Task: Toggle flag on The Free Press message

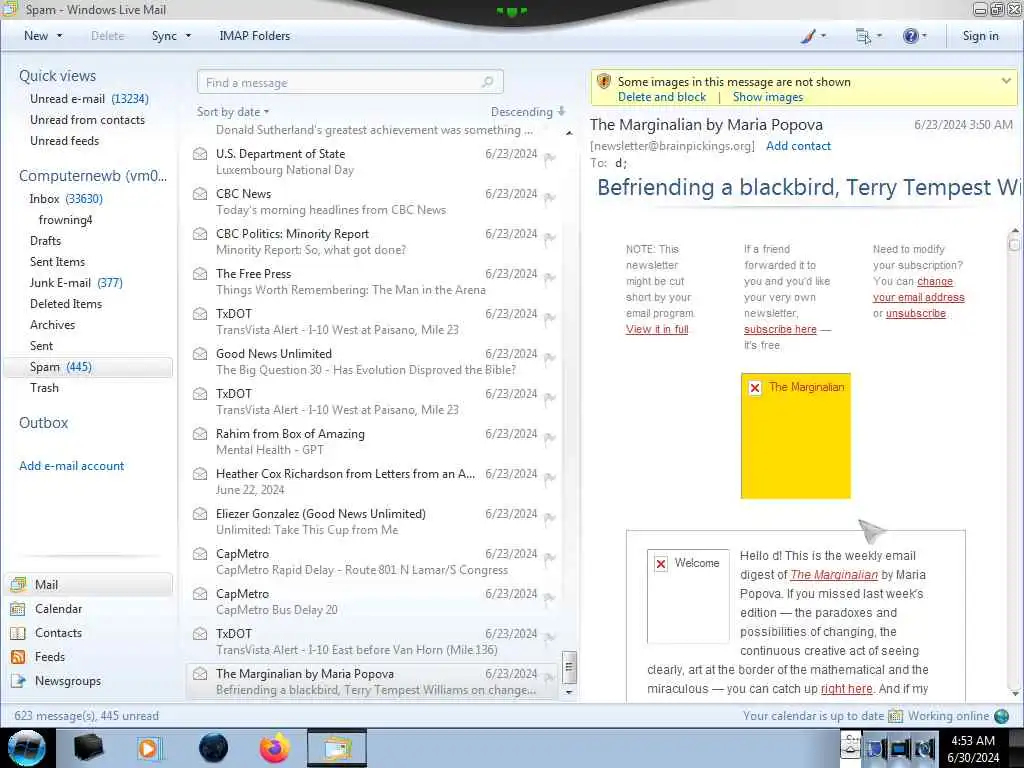Action: click(550, 278)
